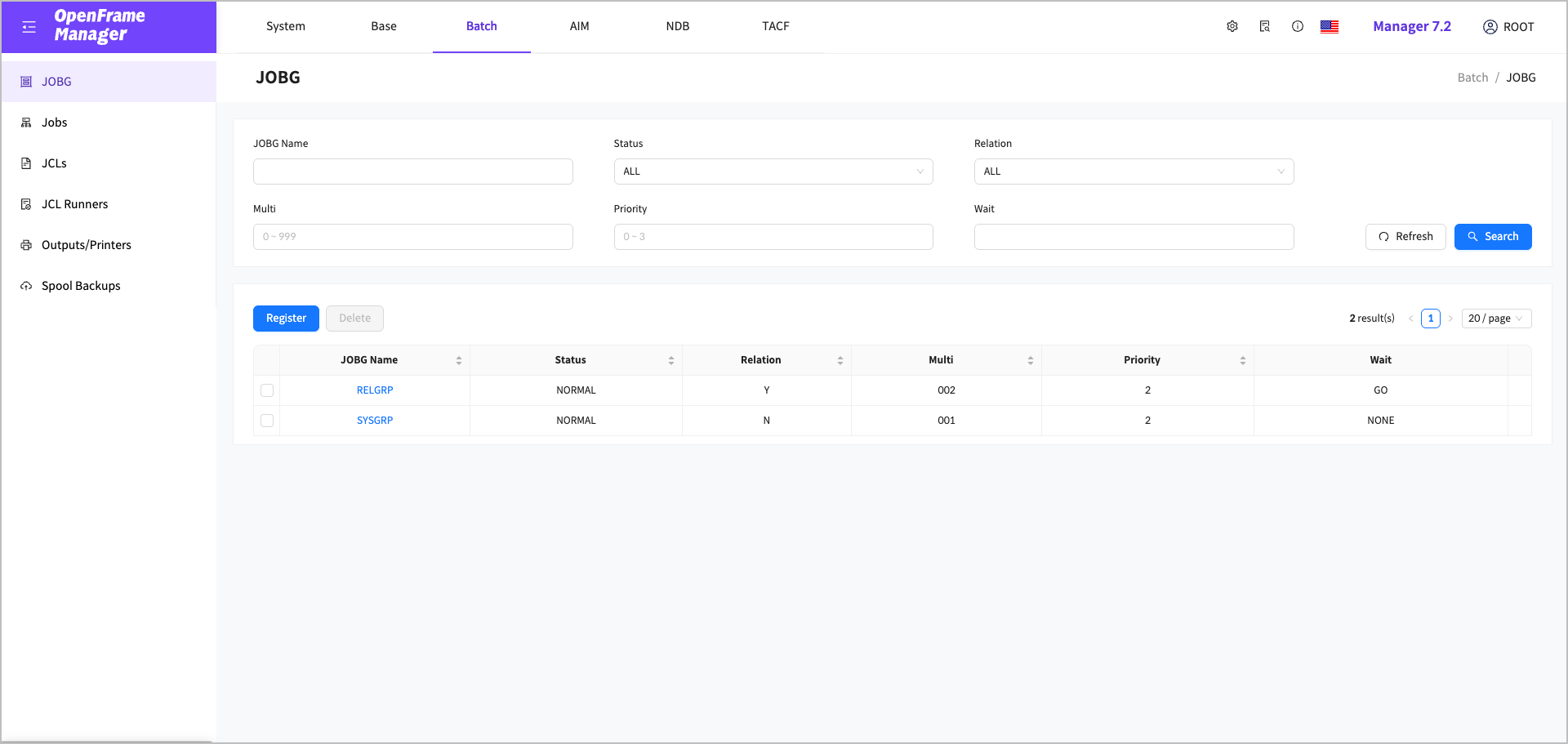Click the Jobs sidebar icon
This screenshot has height=744, width=1568.
[26, 123]
